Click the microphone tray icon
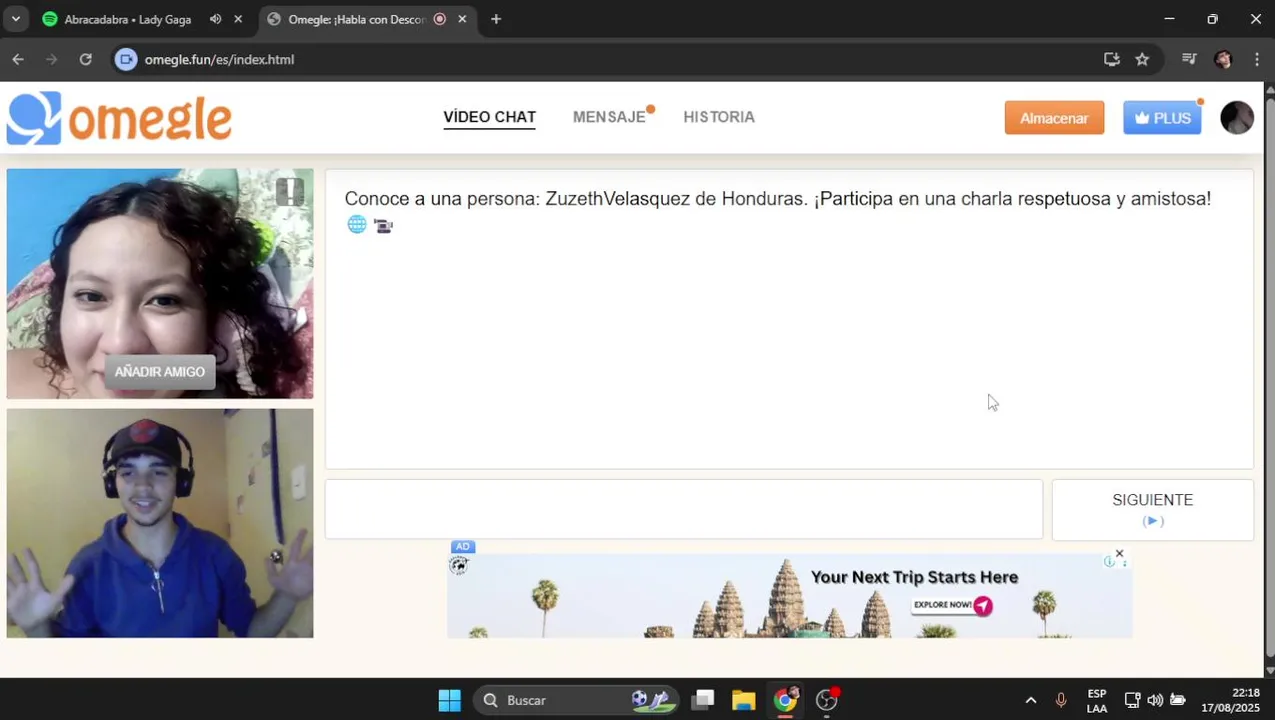The width and height of the screenshot is (1275, 720). (x=1061, y=700)
